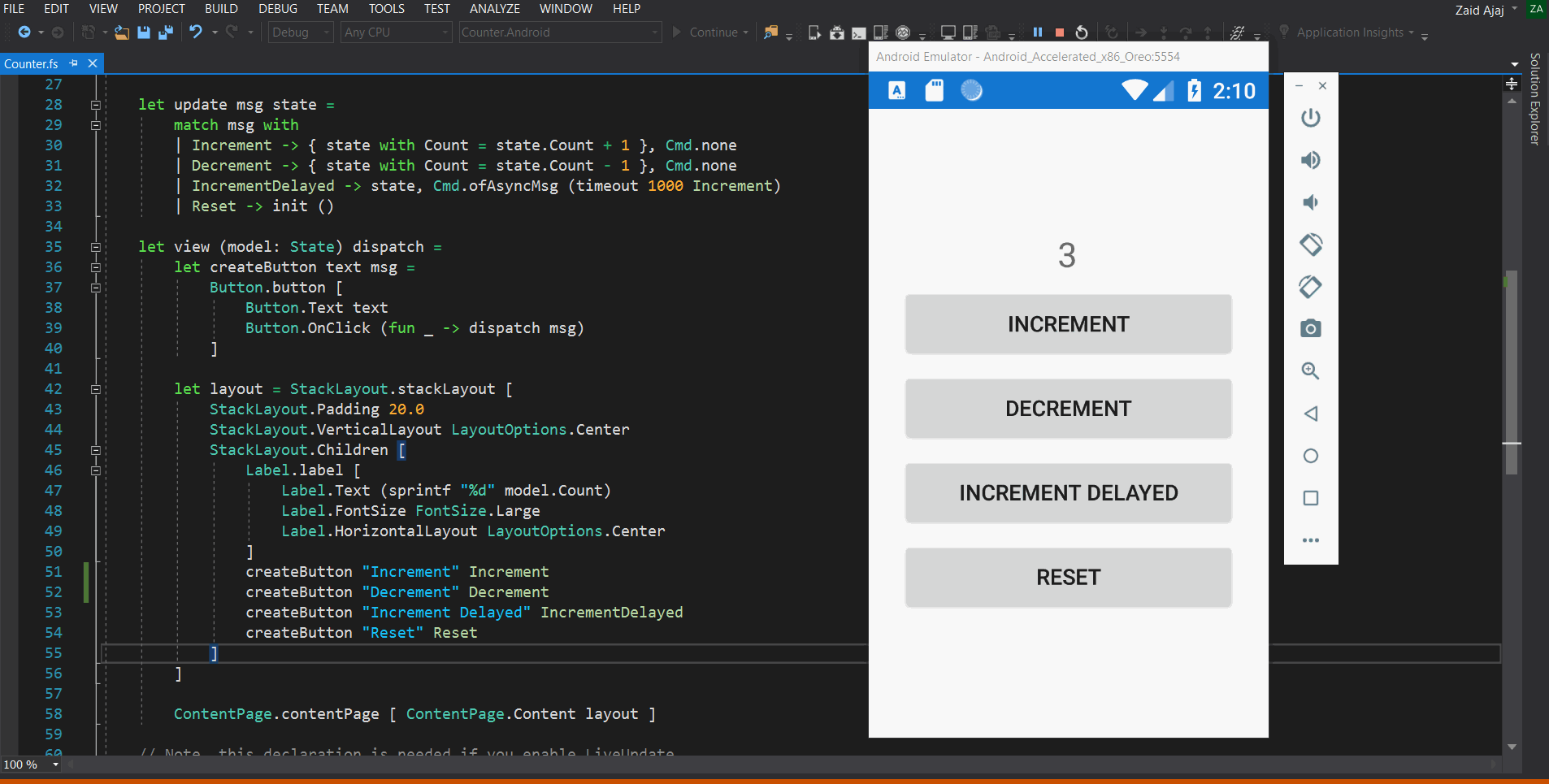Click the editor split window handle
The width and height of the screenshot is (1549, 784).
point(1512,84)
